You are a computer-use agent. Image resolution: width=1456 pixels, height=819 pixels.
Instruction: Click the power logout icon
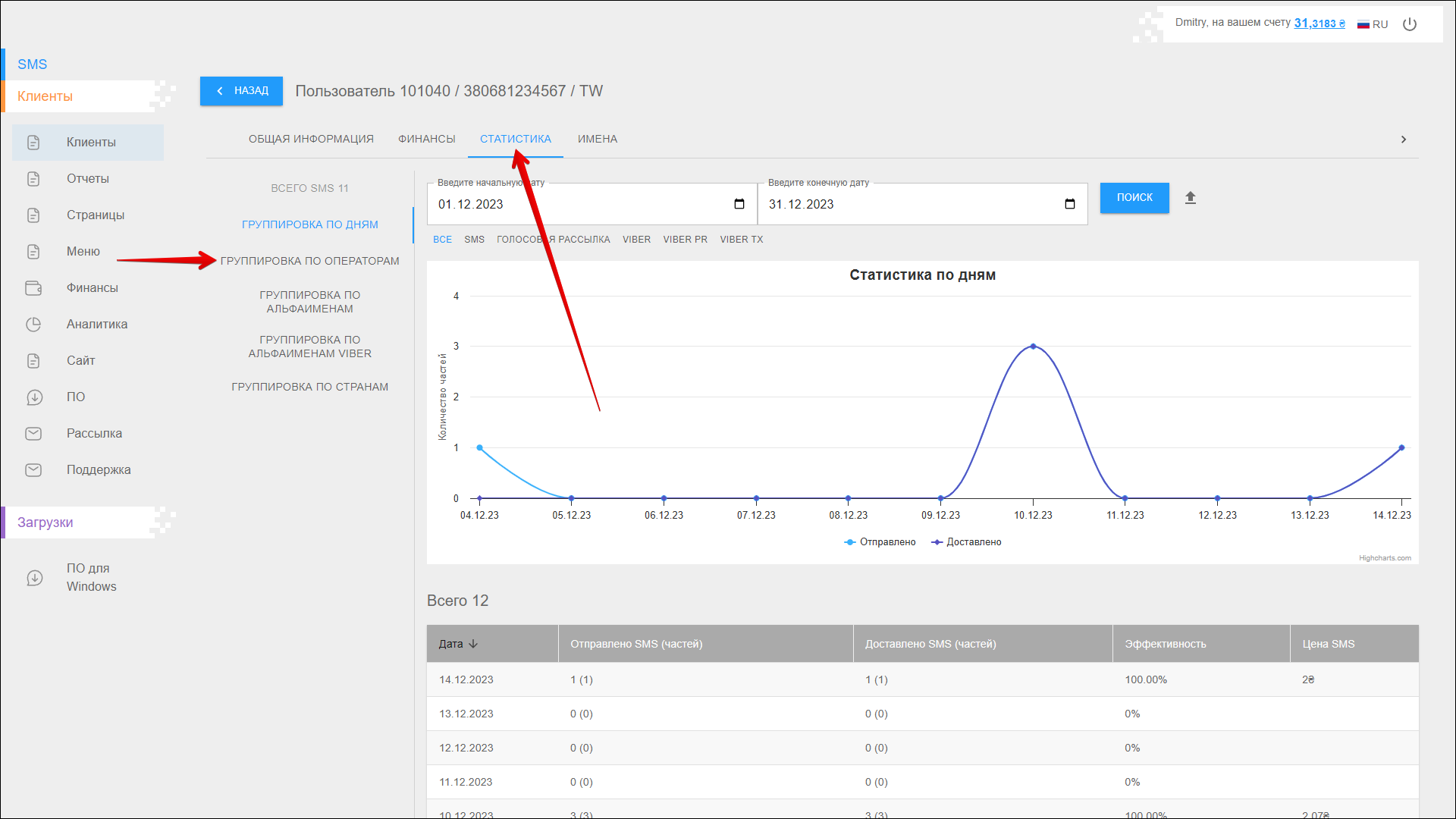click(1410, 24)
